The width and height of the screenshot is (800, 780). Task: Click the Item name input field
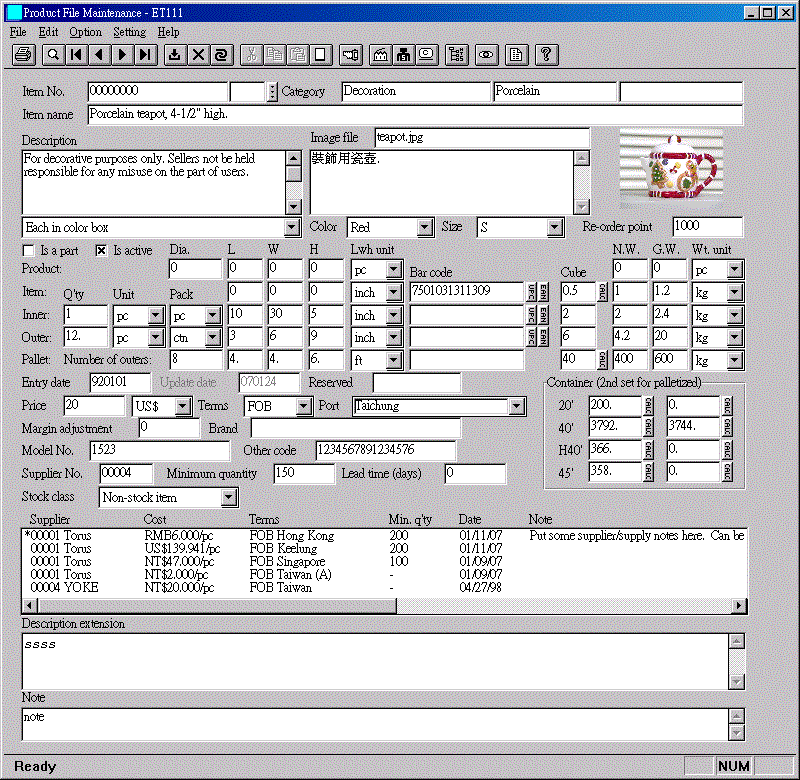[x=415, y=114]
